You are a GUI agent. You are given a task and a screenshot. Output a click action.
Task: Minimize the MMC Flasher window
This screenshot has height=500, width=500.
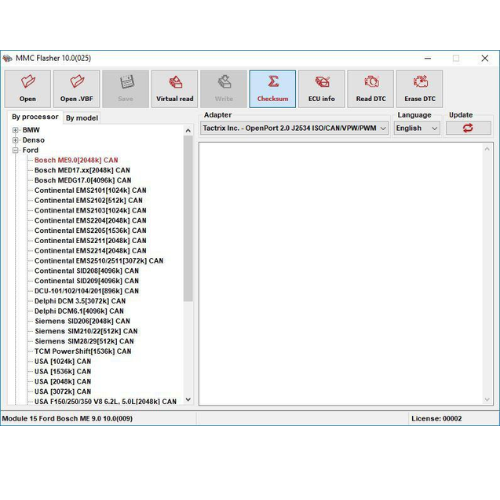(x=428, y=59)
